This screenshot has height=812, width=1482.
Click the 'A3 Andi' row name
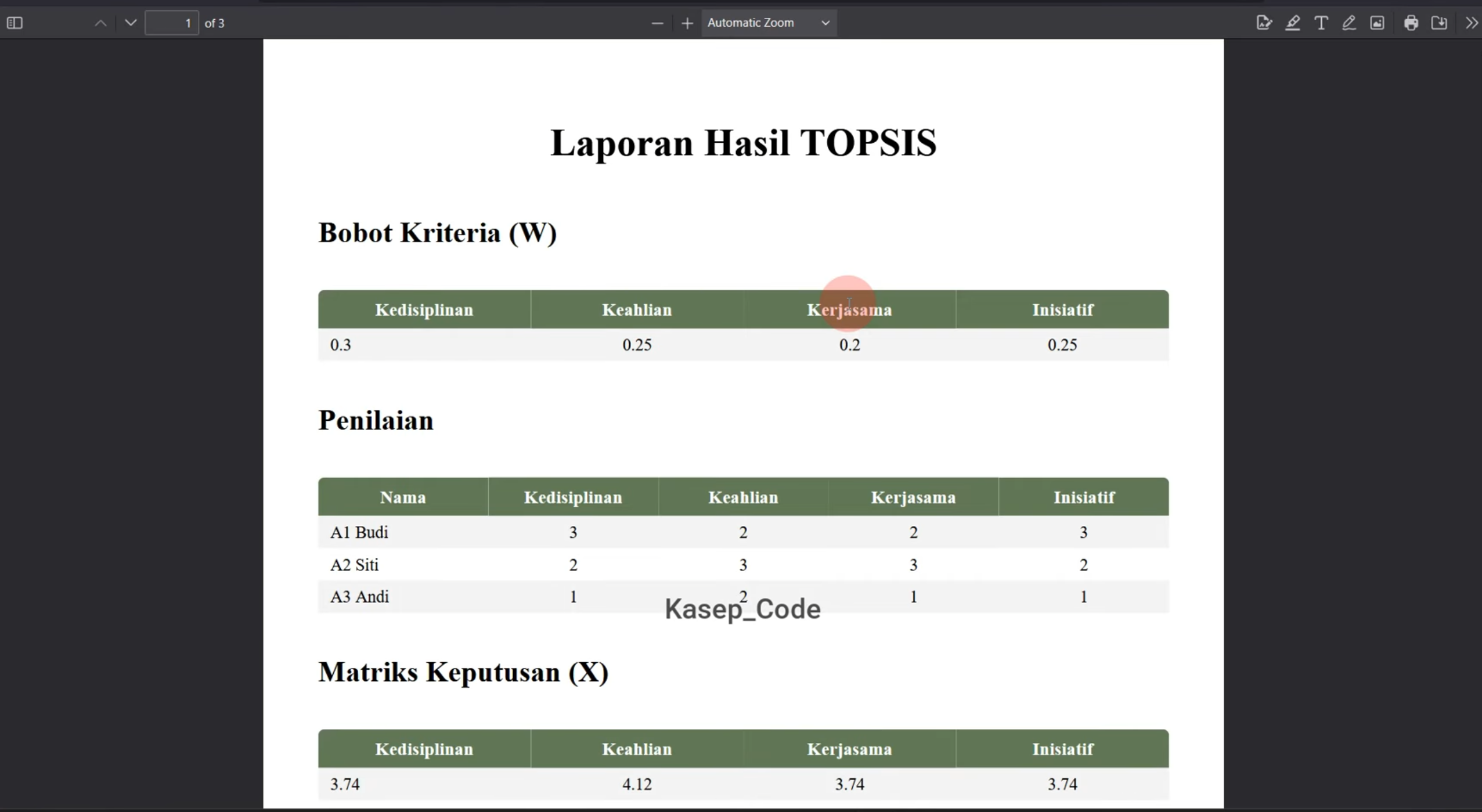pyautogui.click(x=360, y=597)
